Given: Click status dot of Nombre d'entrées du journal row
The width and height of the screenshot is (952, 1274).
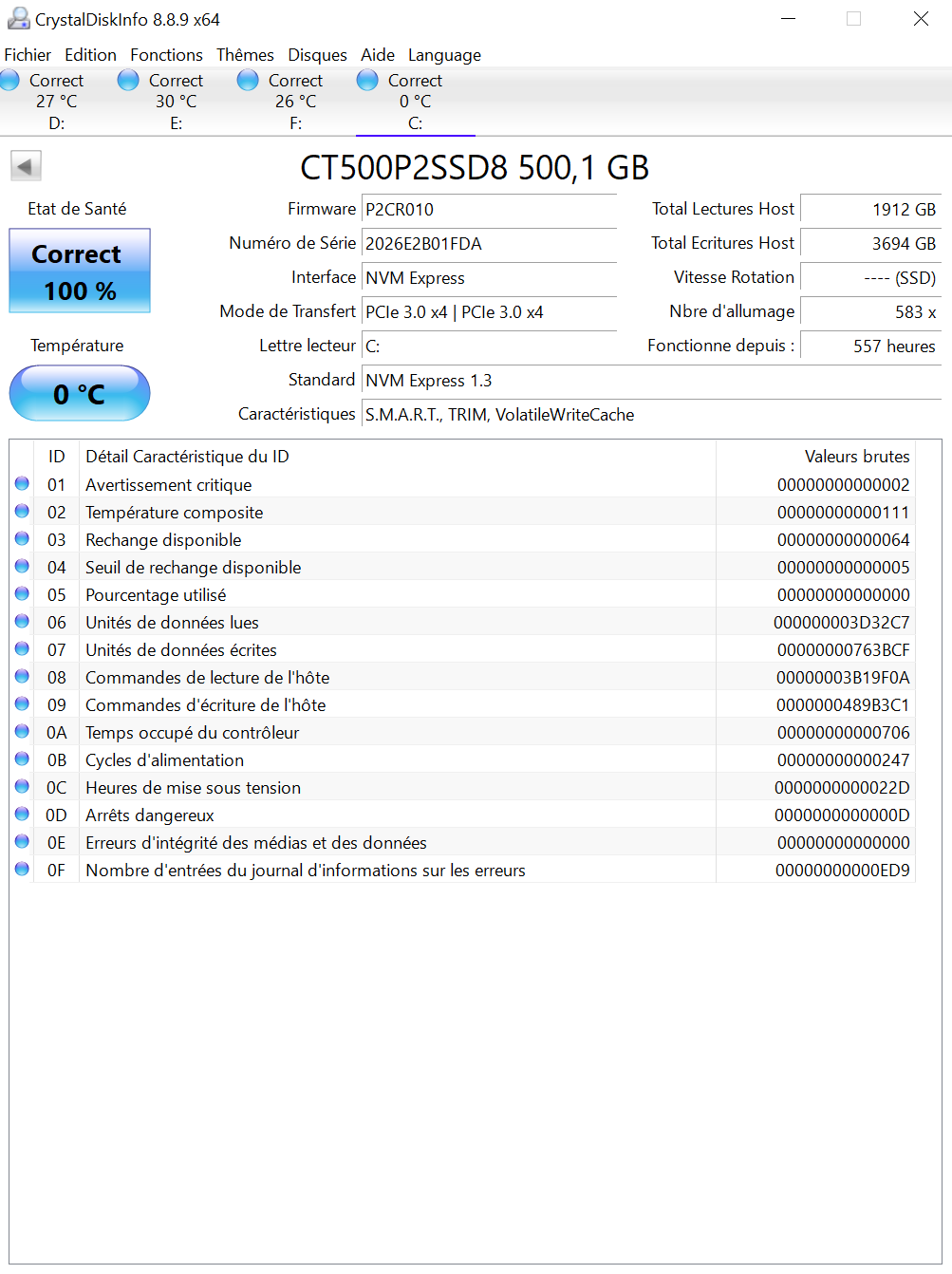Looking at the screenshot, I should pyautogui.click(x=22, y=869).
